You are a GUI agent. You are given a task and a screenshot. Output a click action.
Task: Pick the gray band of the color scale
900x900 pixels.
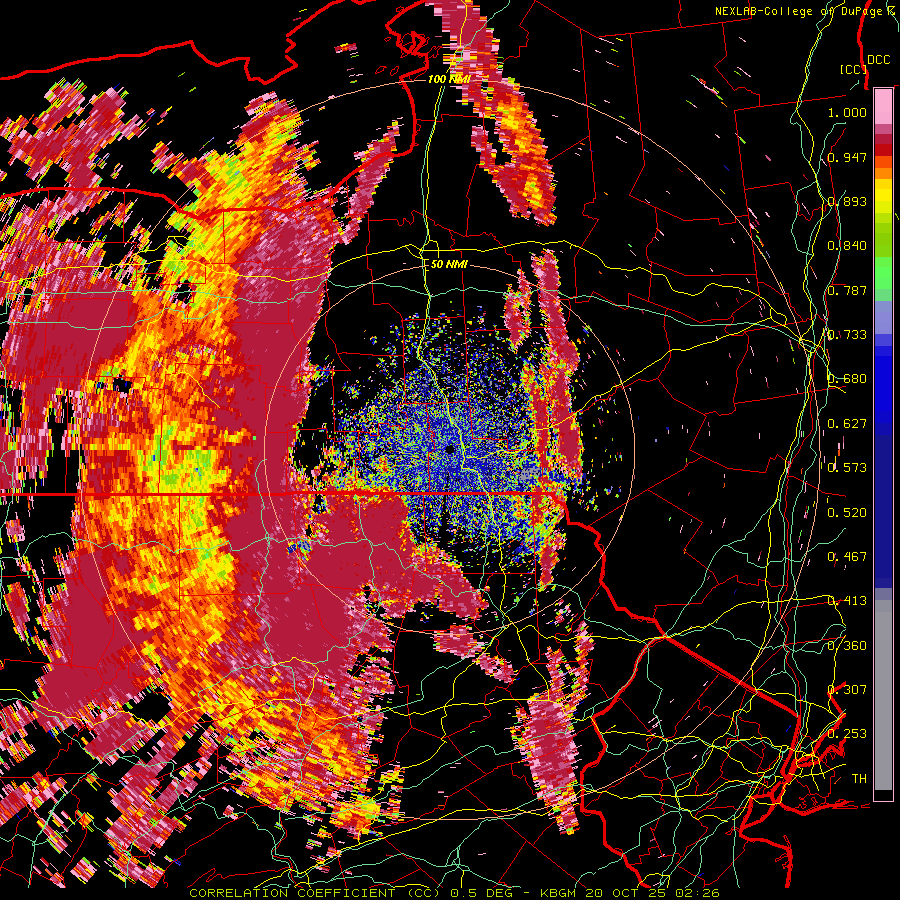[x=883, y=695]
